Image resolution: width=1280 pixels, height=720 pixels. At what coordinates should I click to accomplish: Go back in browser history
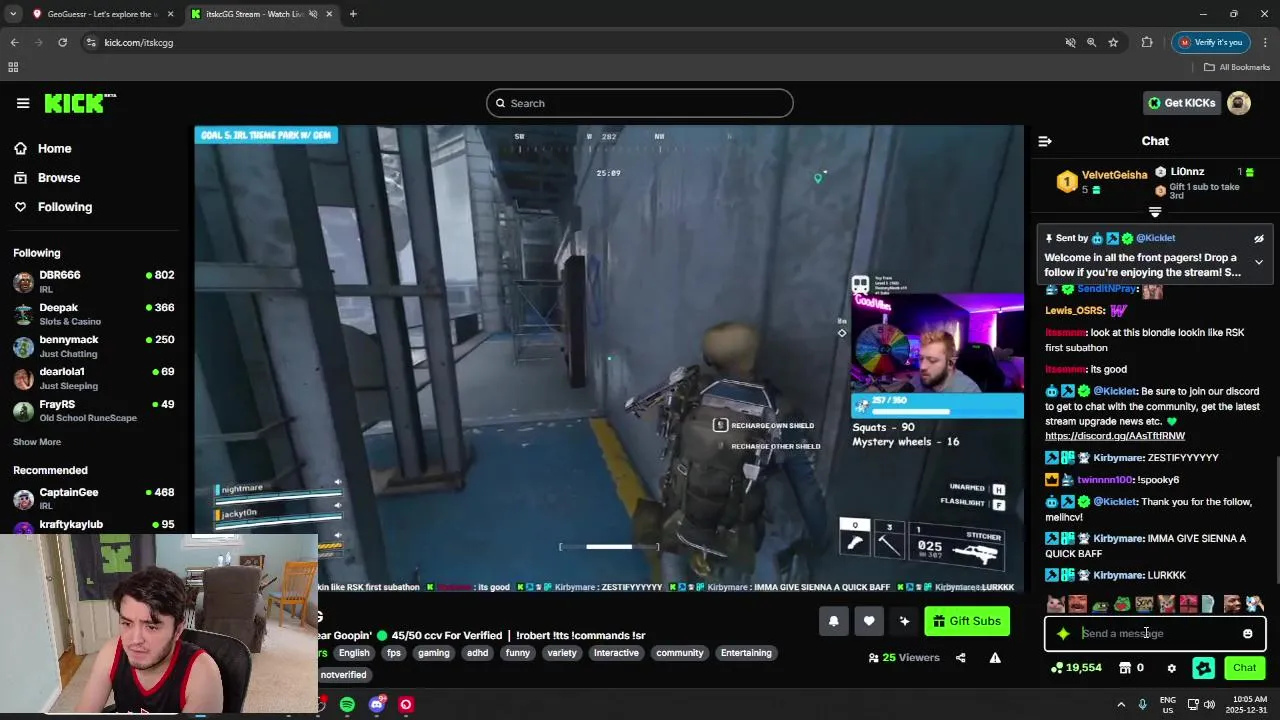point(14,42)
